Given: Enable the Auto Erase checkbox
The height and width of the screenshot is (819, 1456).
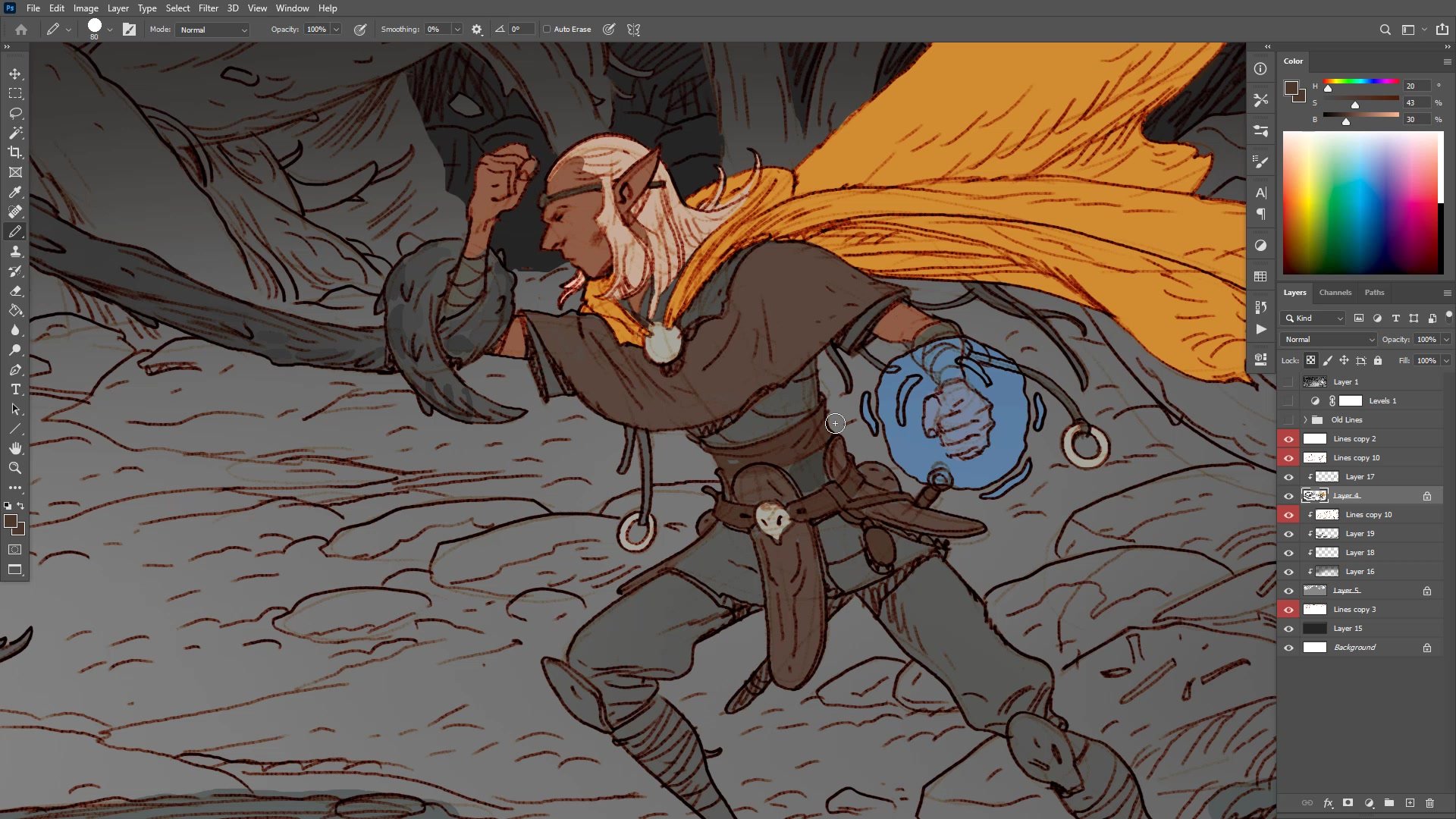Looking at the screenshot, I should click(x=547, y=30).
